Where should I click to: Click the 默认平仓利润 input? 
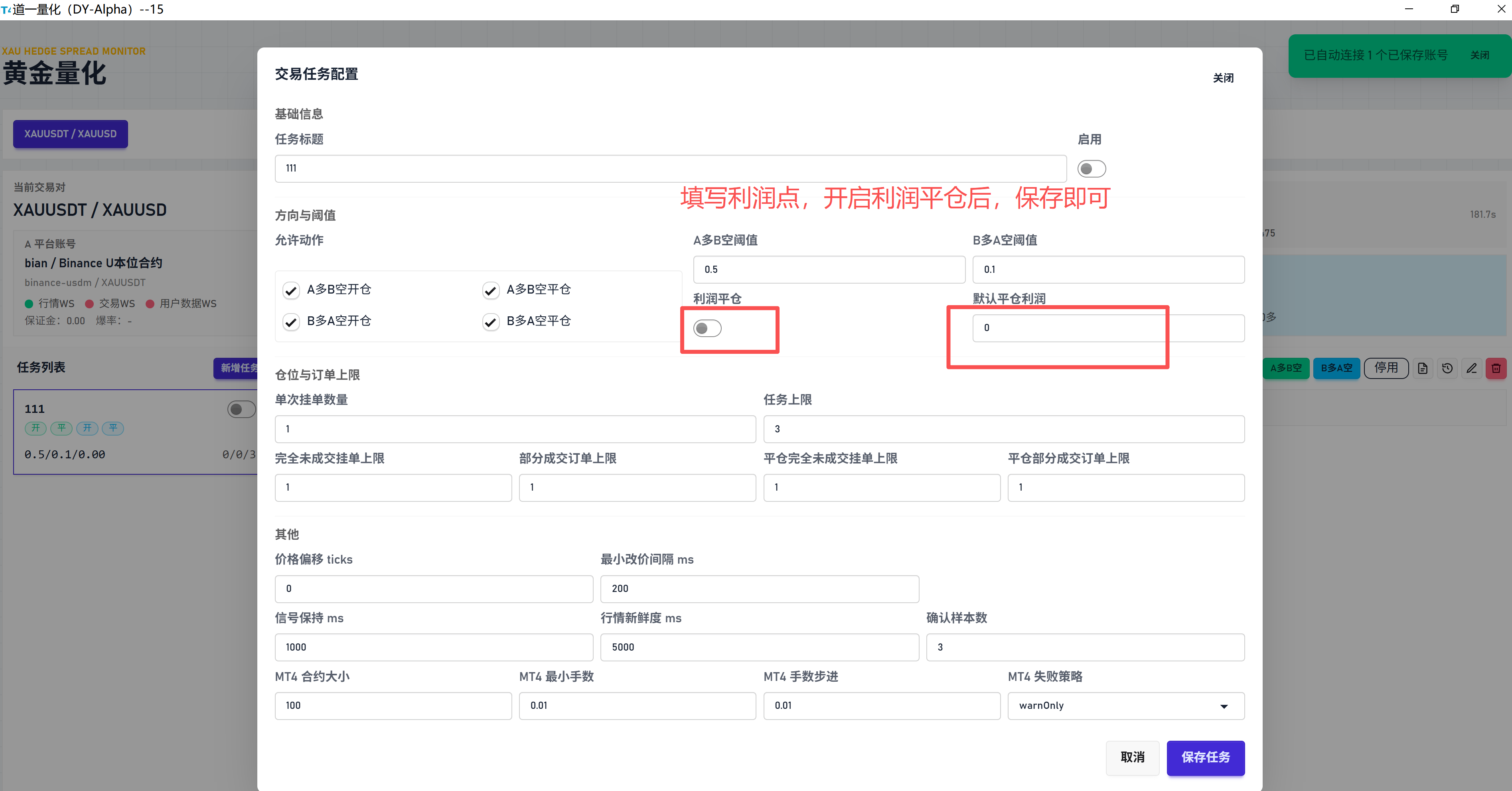click(1108, 328)
